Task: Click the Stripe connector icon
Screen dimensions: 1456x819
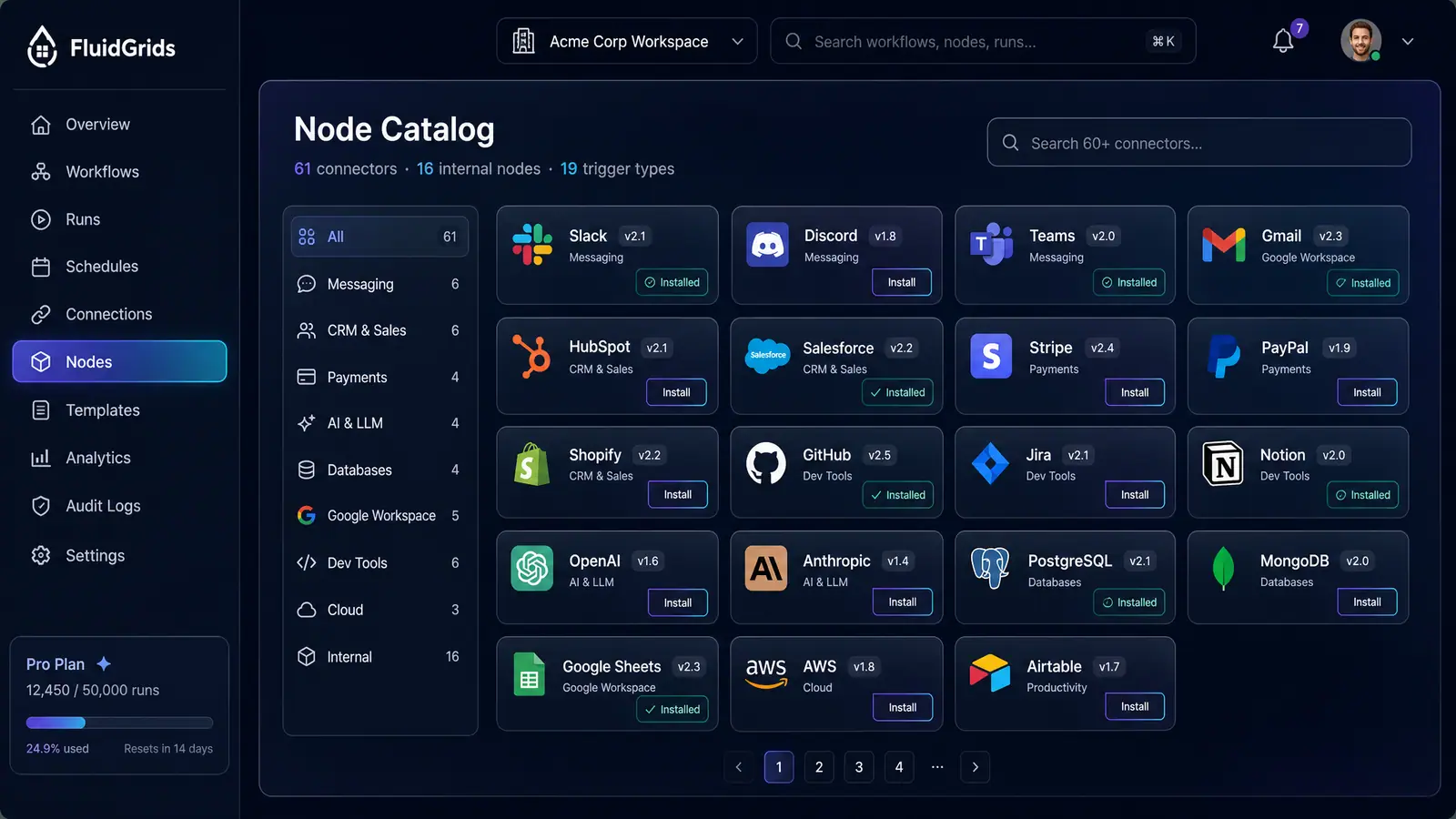Action: pos(991,356)
